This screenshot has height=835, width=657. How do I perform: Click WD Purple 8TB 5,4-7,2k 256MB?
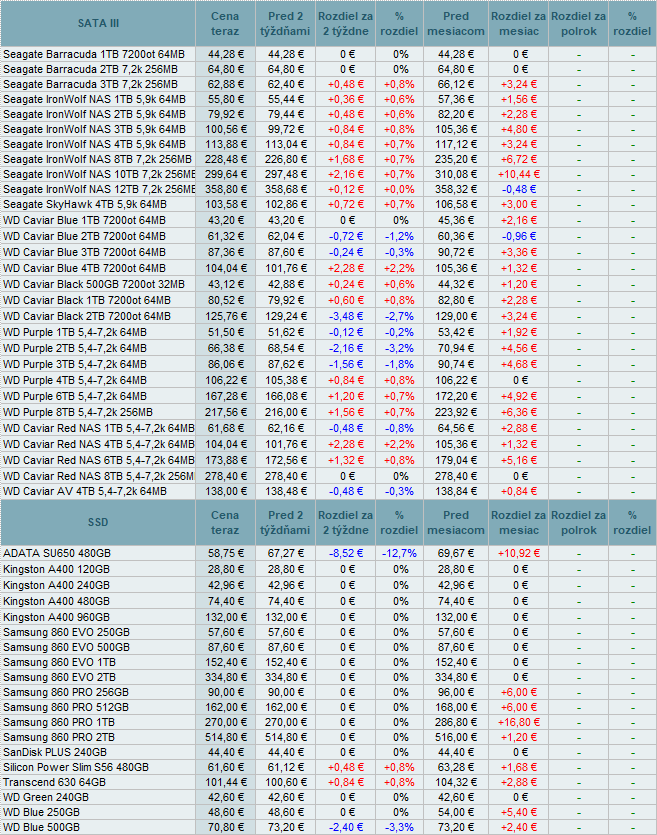[x=78, y=412]
